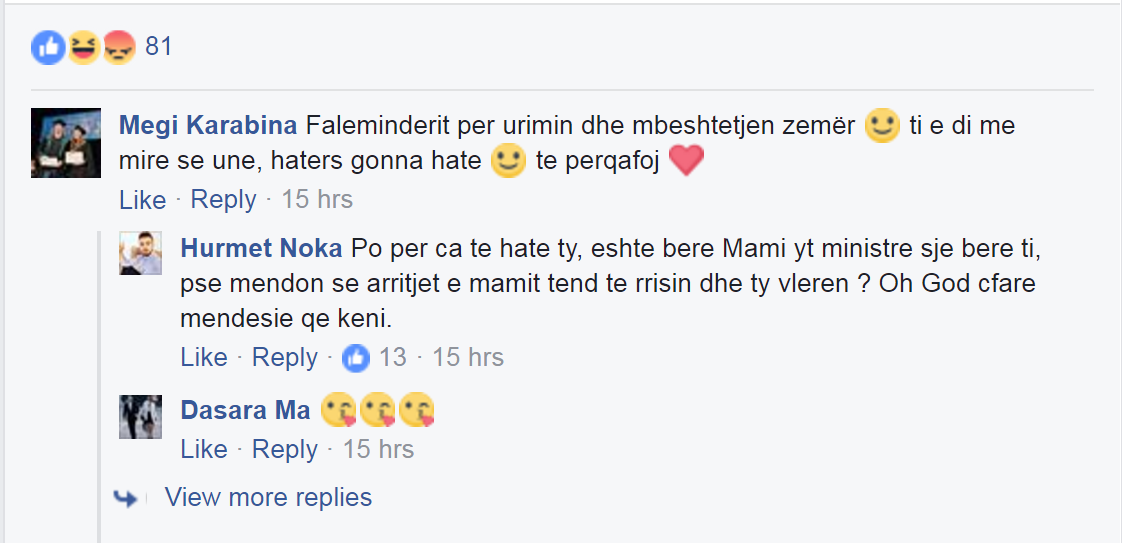This screenshot has height=543, width=1122.
Task: Reply to Dasara Ma's comment
Action: coord(285,449)
